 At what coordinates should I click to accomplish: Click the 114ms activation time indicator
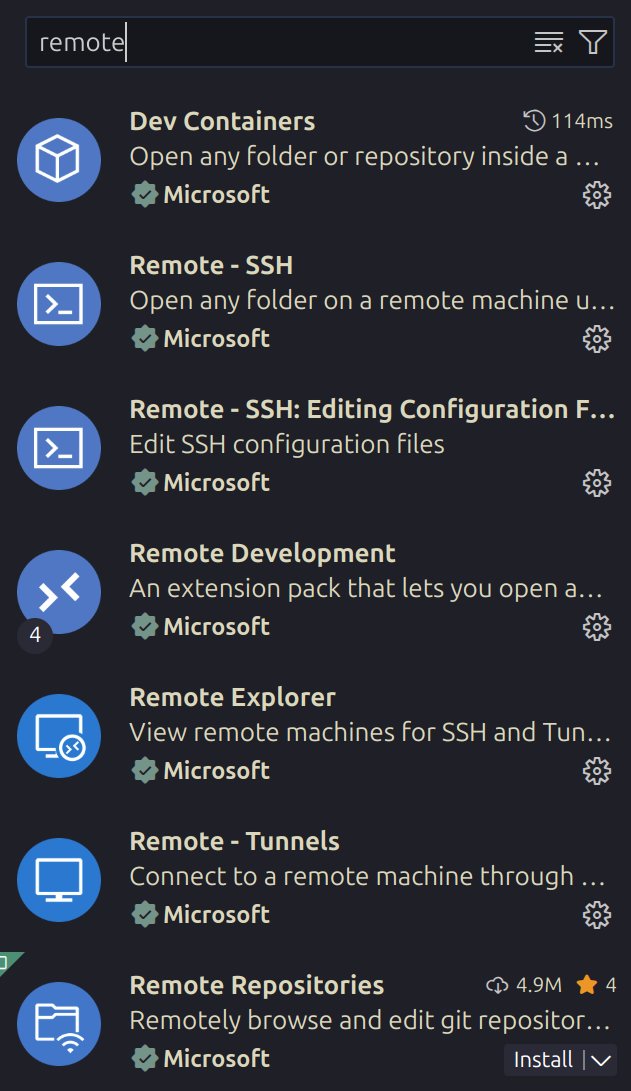[x=568, y=121]
